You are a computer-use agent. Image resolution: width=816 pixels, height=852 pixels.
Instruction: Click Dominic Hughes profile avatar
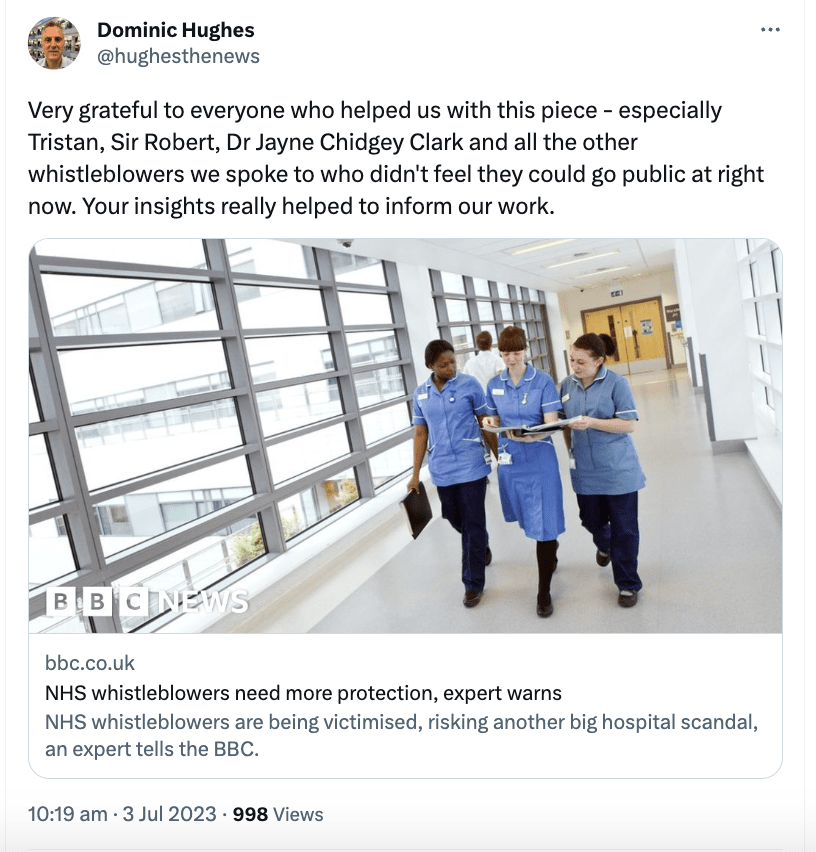coord(54,43)
